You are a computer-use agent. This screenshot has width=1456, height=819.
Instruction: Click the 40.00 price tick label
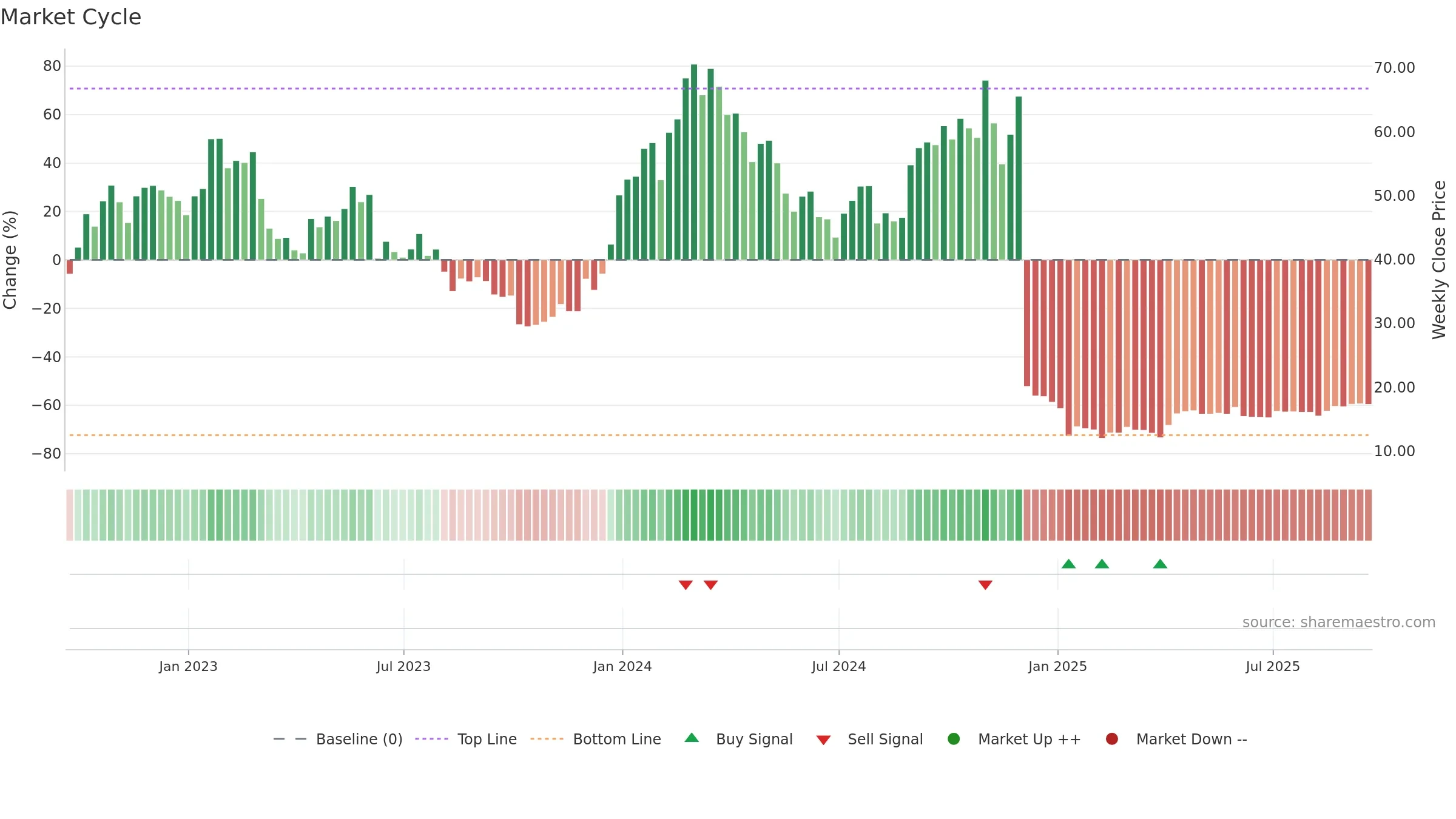[1394, 260]
